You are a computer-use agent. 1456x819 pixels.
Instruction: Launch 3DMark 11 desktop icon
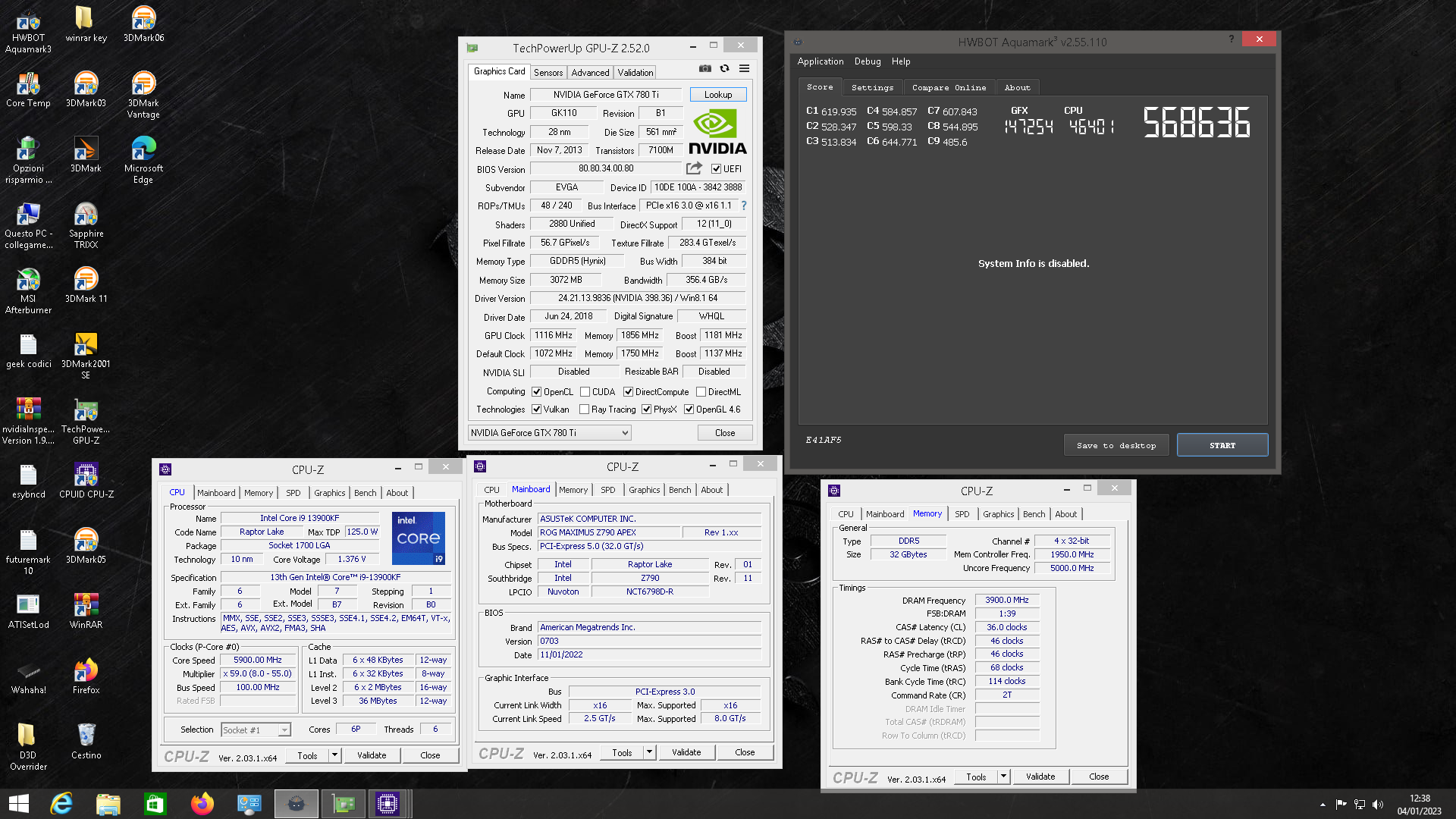click(86, 285)
